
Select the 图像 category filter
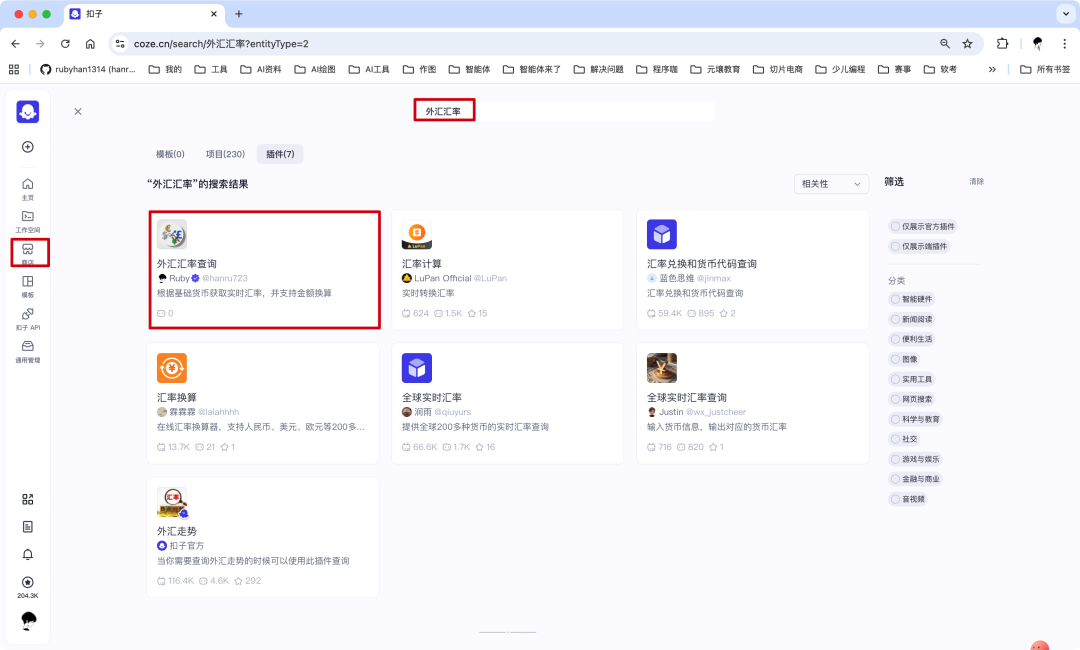[x=904, y=359]
